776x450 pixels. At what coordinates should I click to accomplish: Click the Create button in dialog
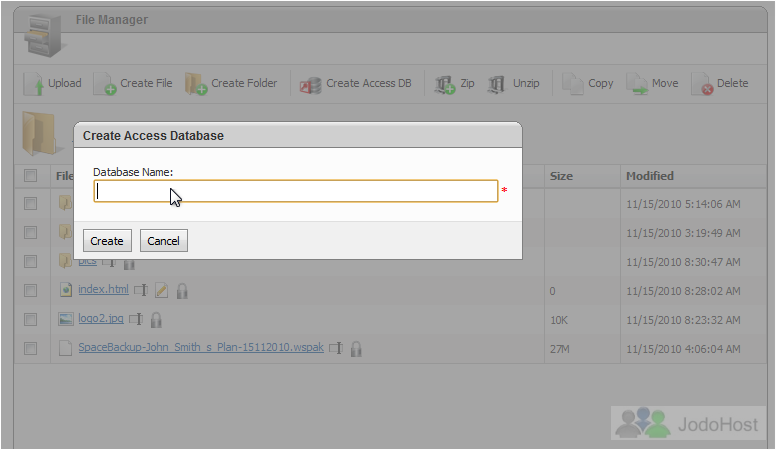[x=107, y=241]
